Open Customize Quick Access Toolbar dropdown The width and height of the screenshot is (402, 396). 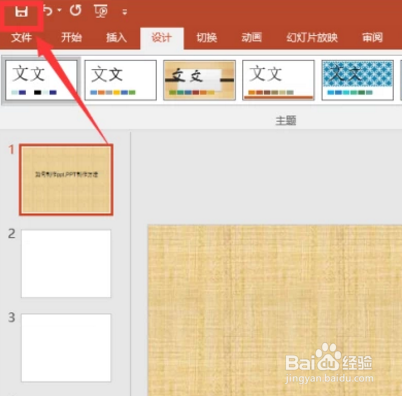click(124, 12)
